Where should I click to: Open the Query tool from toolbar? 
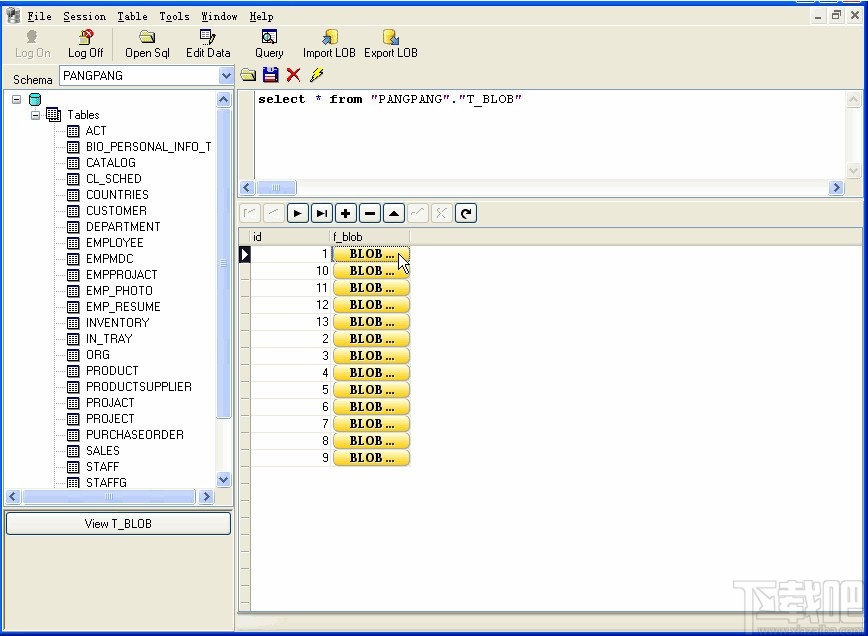268,44
